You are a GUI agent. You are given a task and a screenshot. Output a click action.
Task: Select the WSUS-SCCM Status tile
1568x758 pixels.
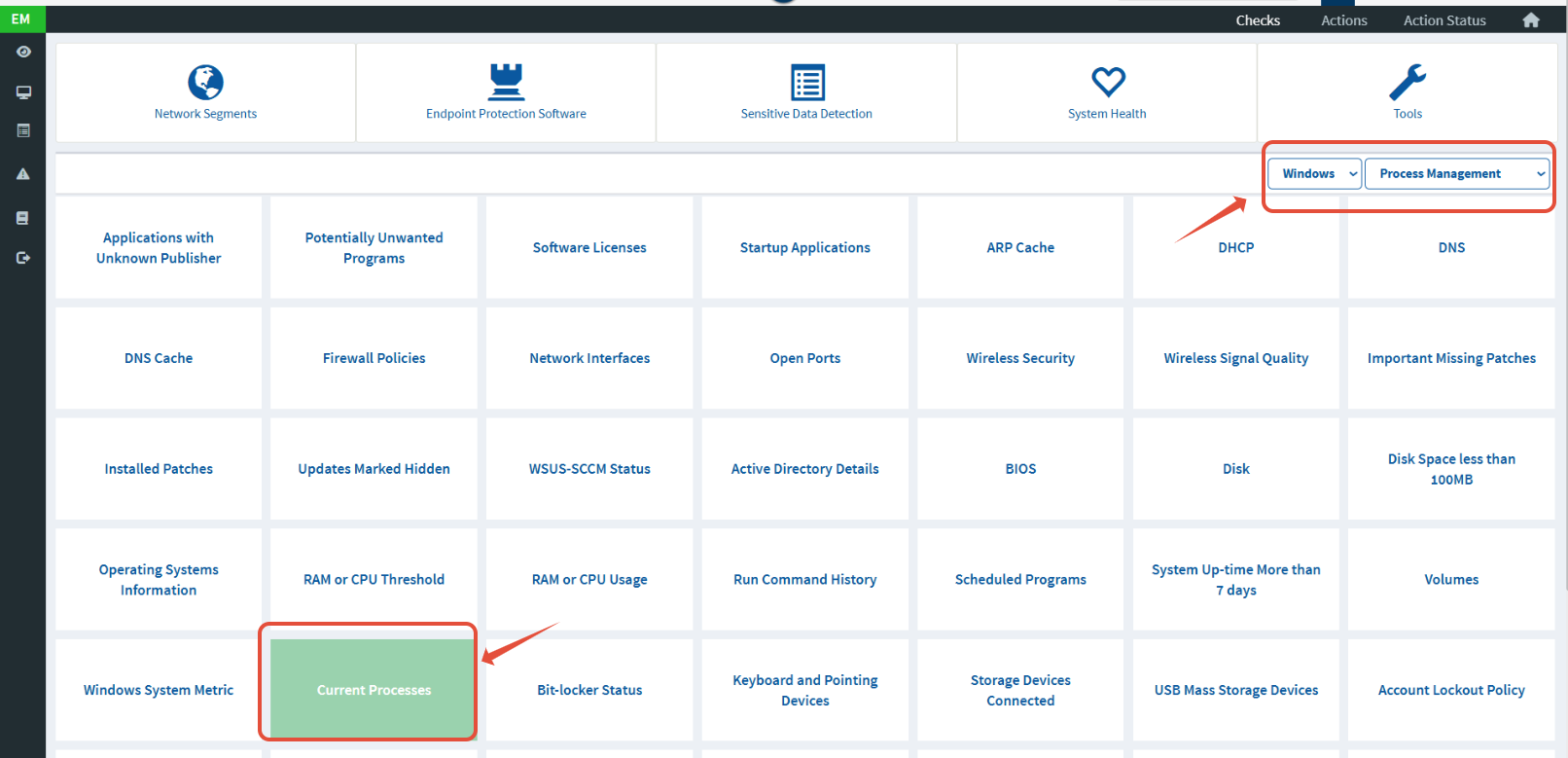coord(589,469)
